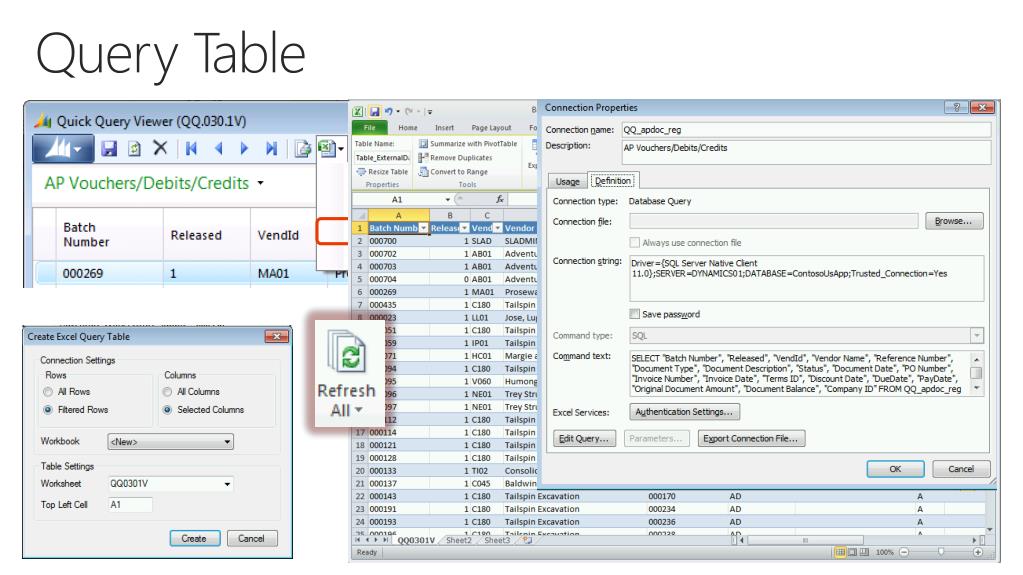Go to last record in Query Viewer
1023x575 pixels.
[271, 149]
